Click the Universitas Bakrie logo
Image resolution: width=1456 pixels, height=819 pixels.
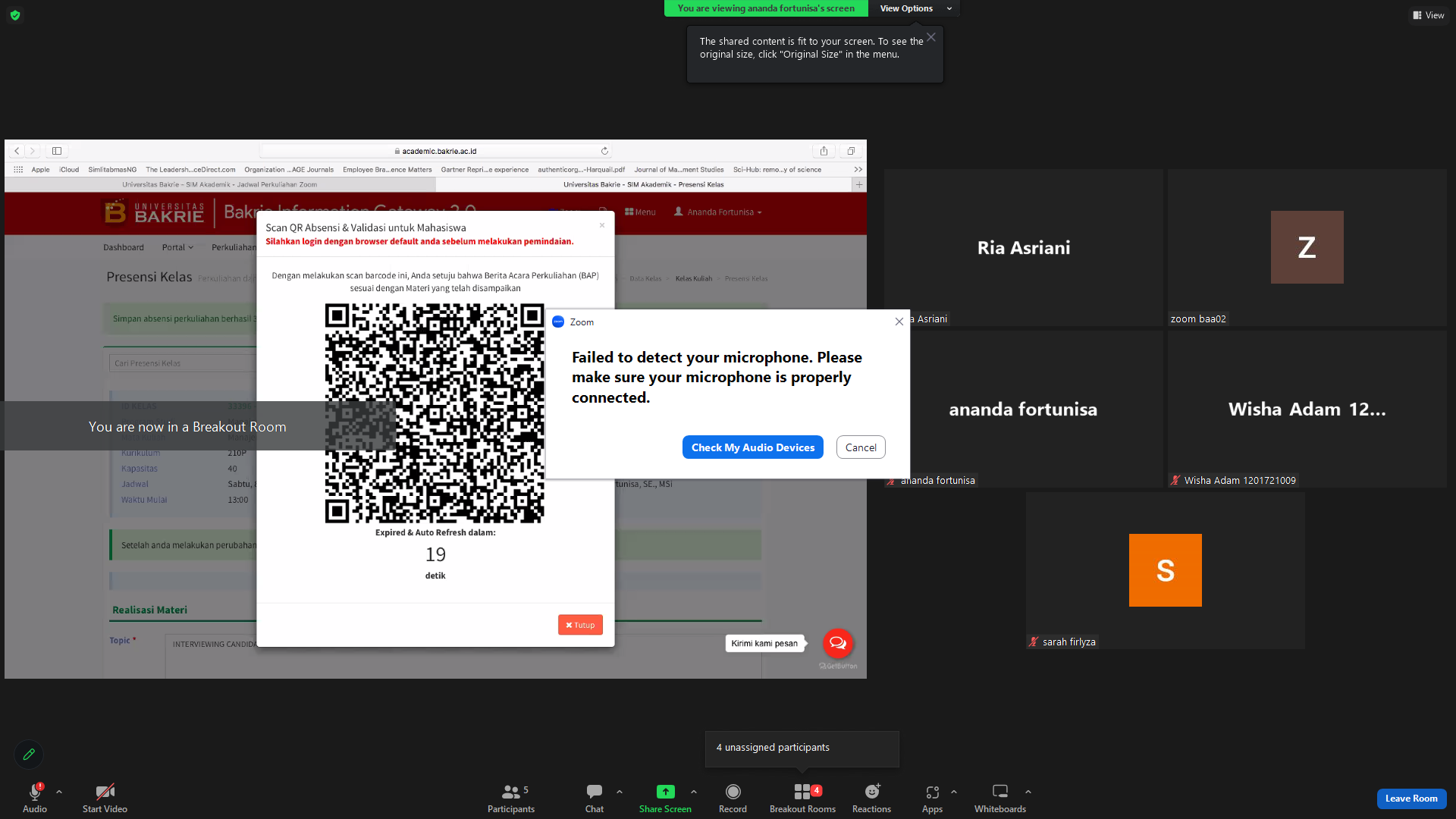[x=154, y=212]
